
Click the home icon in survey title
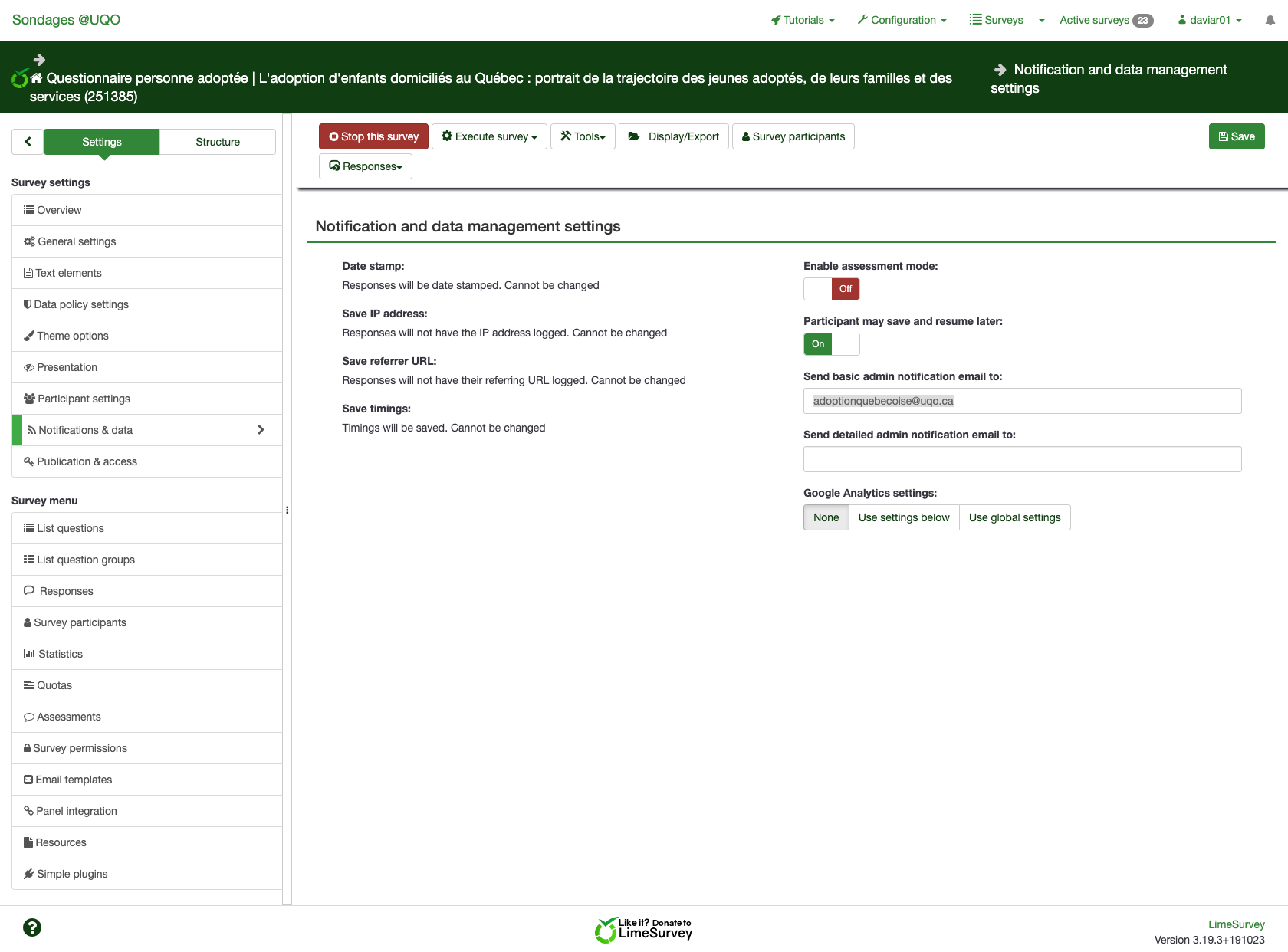pyautogui.click(x=36, y=78)
